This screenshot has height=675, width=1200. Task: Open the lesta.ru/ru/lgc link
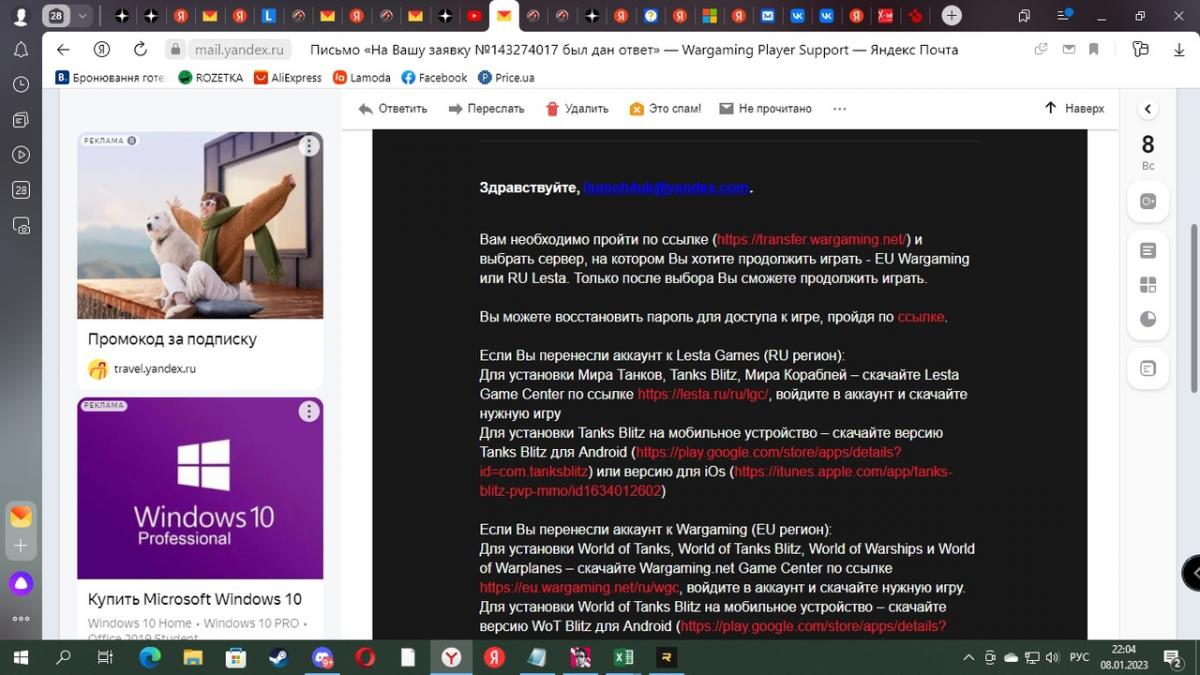pyautogui.click(x=703, y=394)
